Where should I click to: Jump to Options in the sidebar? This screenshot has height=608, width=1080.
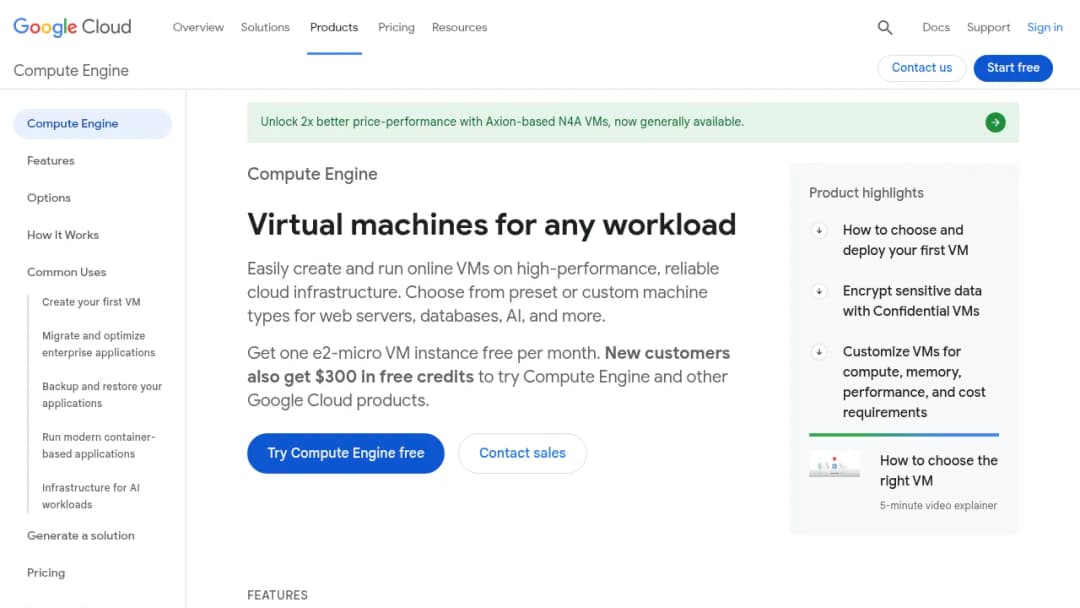coord(49,198)
